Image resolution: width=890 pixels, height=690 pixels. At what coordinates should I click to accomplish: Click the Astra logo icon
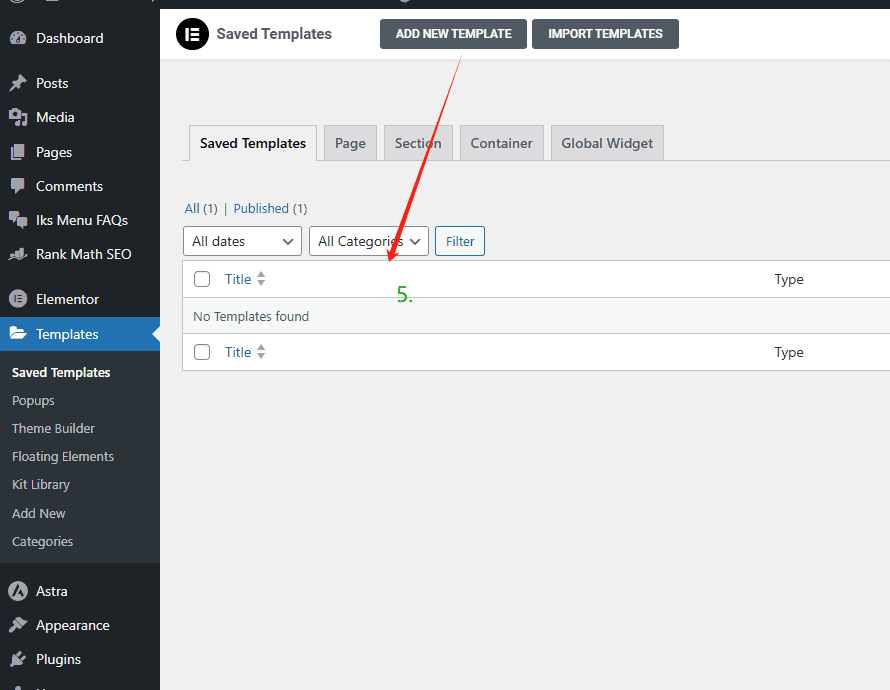click(x=18, y=591)
